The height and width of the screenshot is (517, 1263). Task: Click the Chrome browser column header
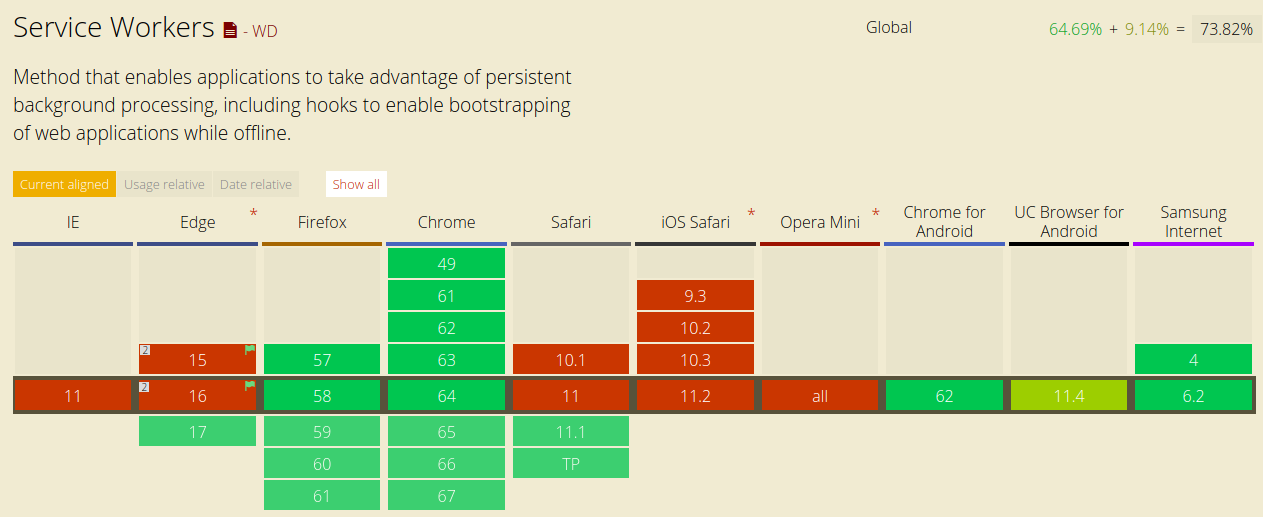coord(446,222)
